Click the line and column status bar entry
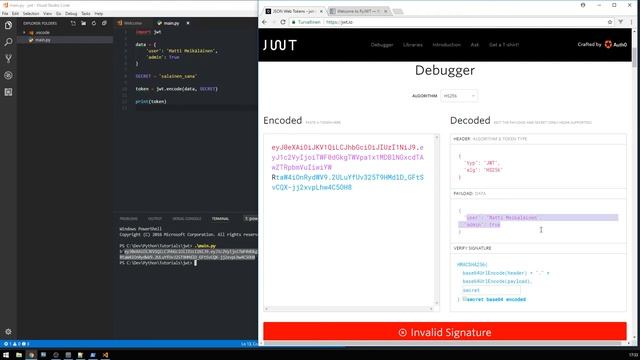Viewport: 640px width, 360px height. (248, 344)
